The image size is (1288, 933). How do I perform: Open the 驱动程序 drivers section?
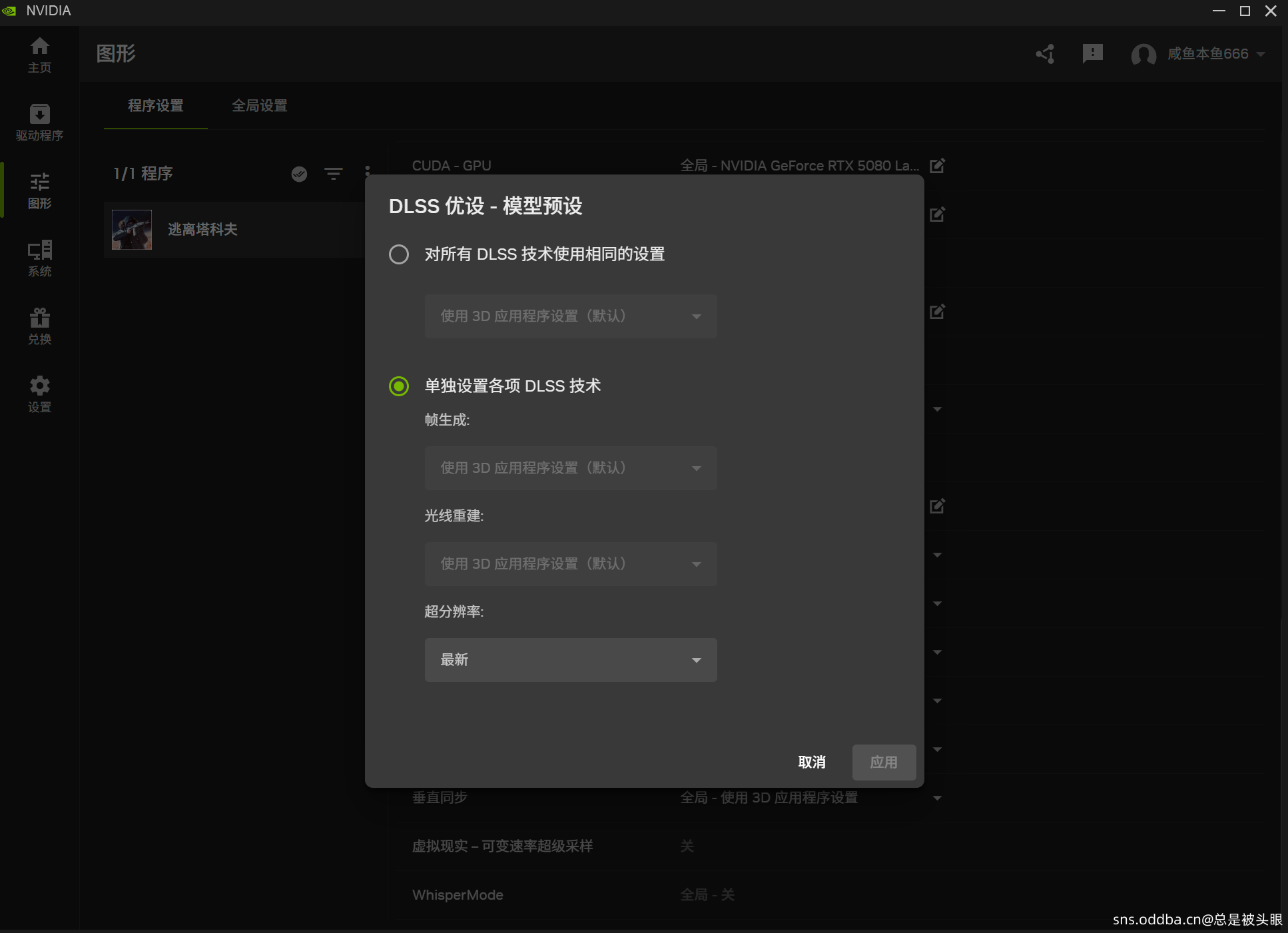39,123
